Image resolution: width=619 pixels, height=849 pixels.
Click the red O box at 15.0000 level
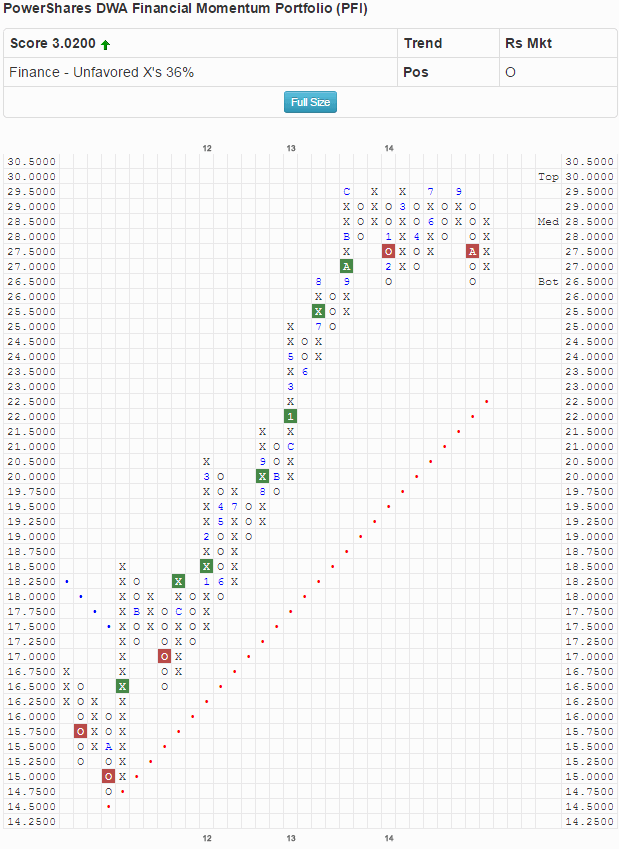pyautogui.click(x=108, y=776)
